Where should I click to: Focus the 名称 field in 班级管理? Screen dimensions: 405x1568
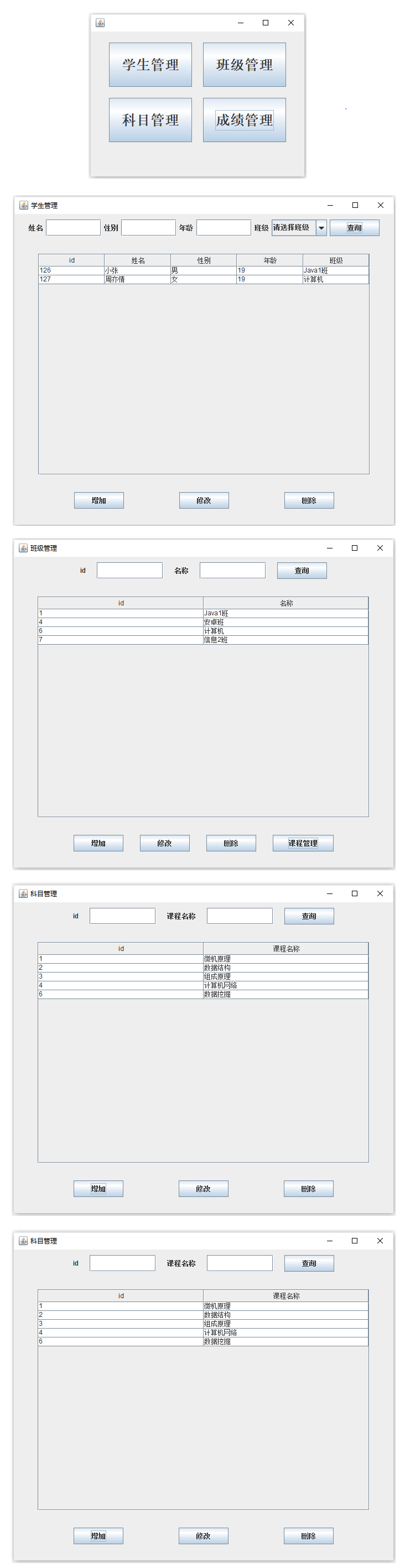(232, 571)
